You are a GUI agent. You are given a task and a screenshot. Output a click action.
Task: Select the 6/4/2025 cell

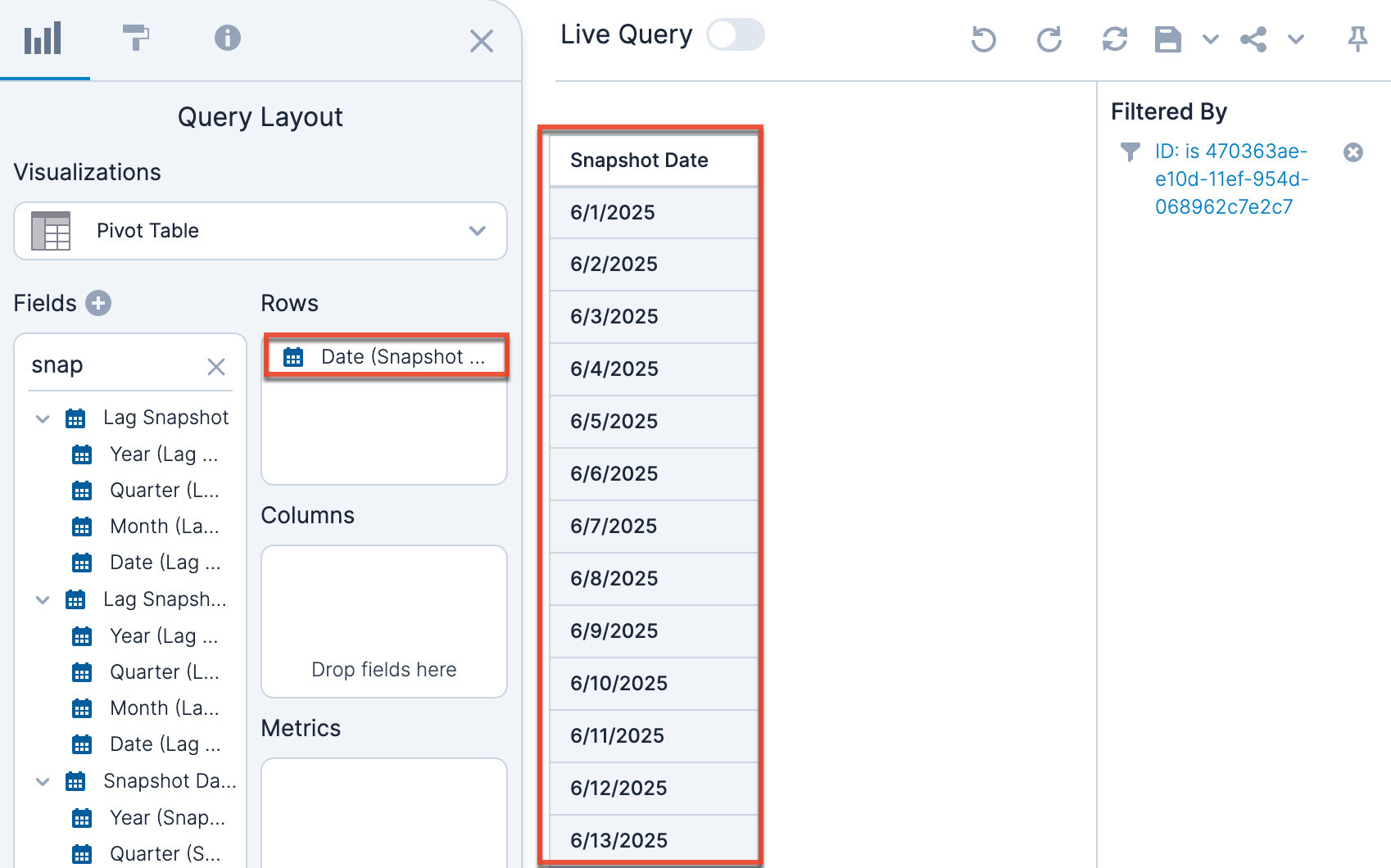pyautogui.click(x=654, y=369)
